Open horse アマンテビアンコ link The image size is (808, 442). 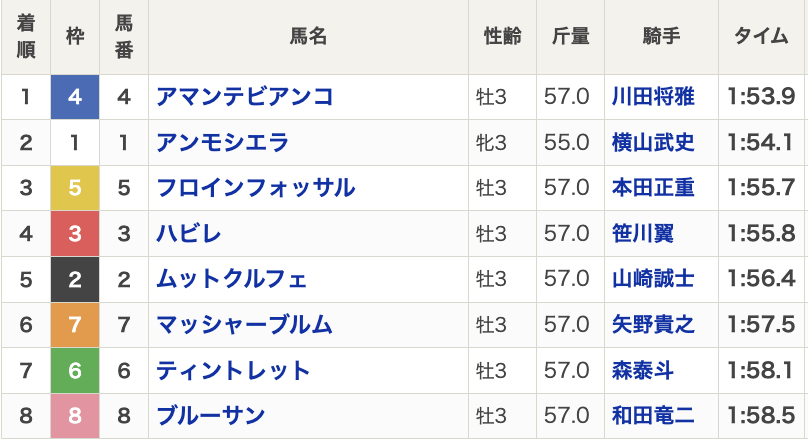(245, 97)
